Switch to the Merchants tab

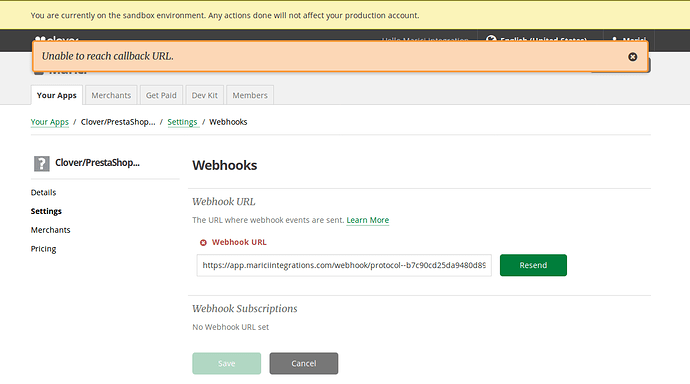111,95
